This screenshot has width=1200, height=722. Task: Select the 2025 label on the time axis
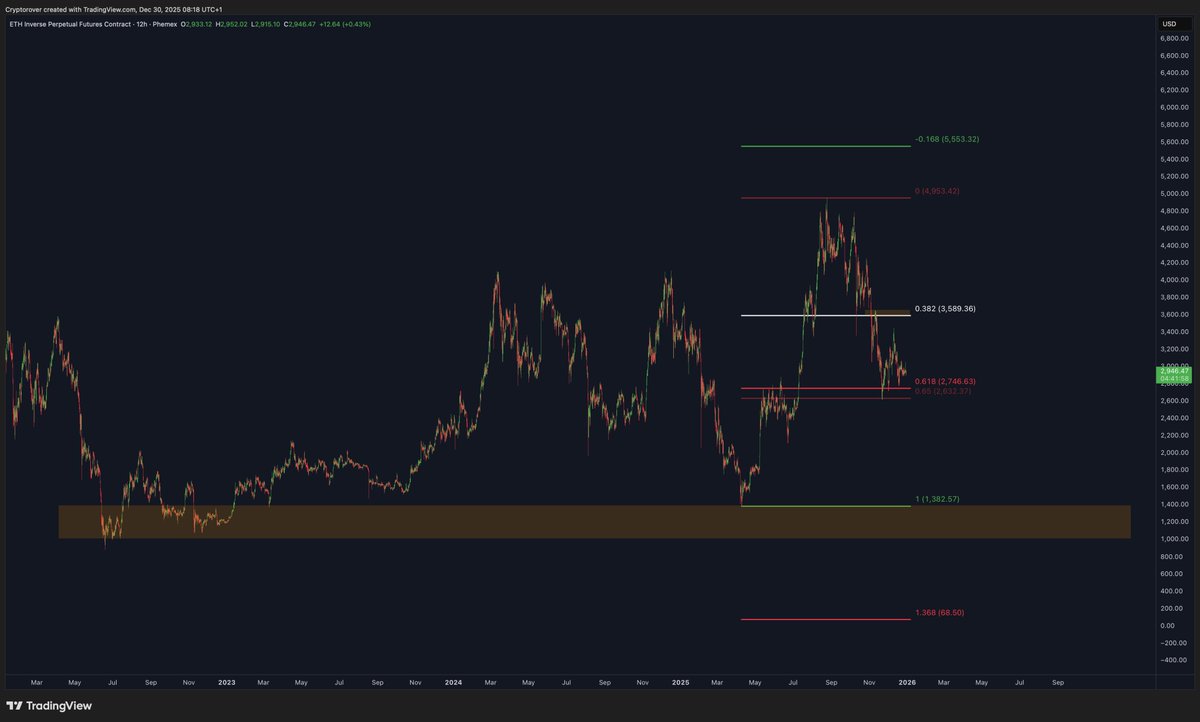tap(681, 682)
